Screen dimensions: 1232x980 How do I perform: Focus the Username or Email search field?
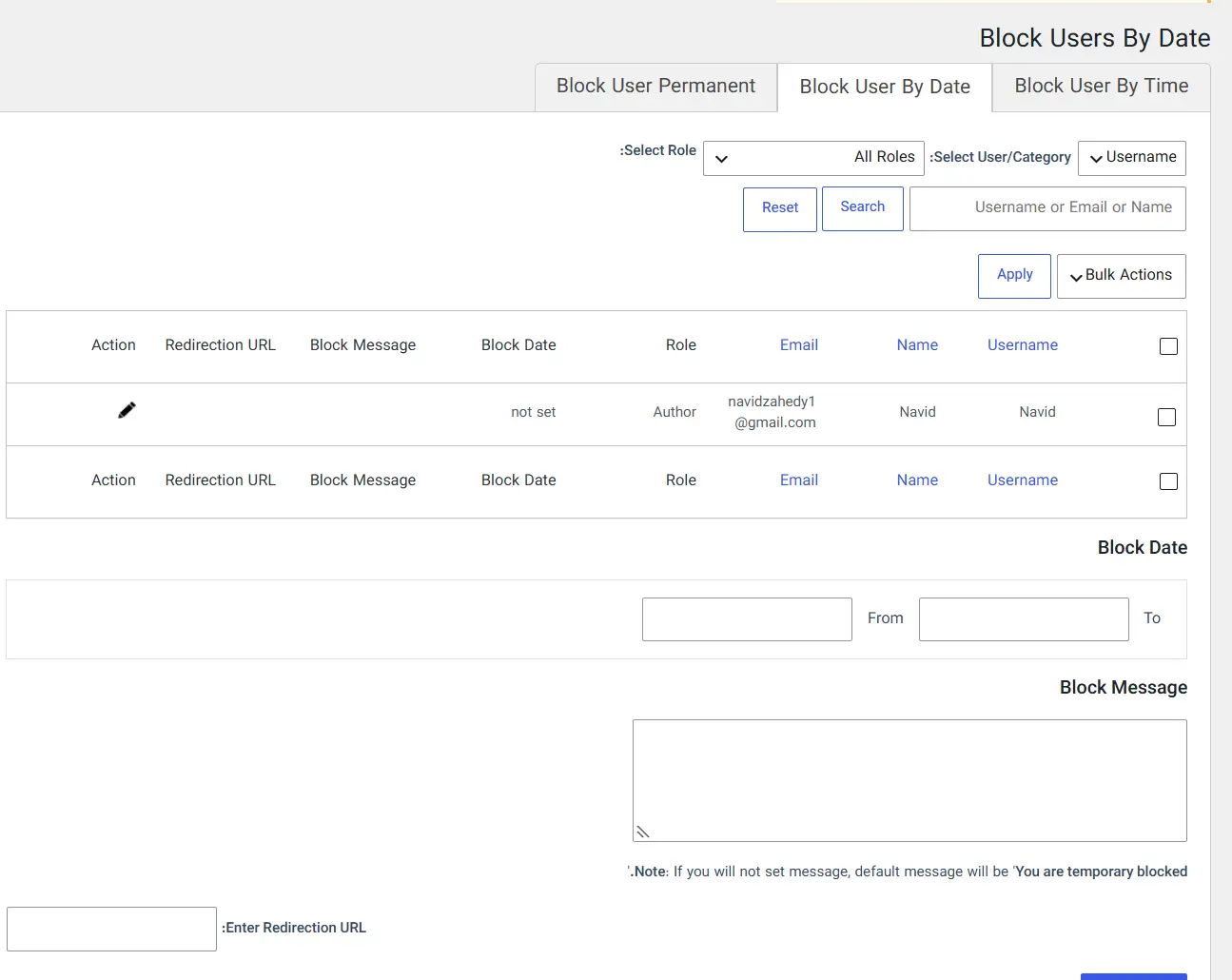[1047, 208]
